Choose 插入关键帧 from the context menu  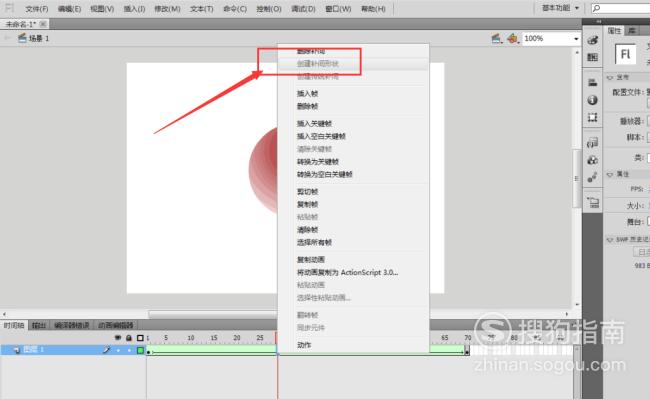click(x=314, y=123)
